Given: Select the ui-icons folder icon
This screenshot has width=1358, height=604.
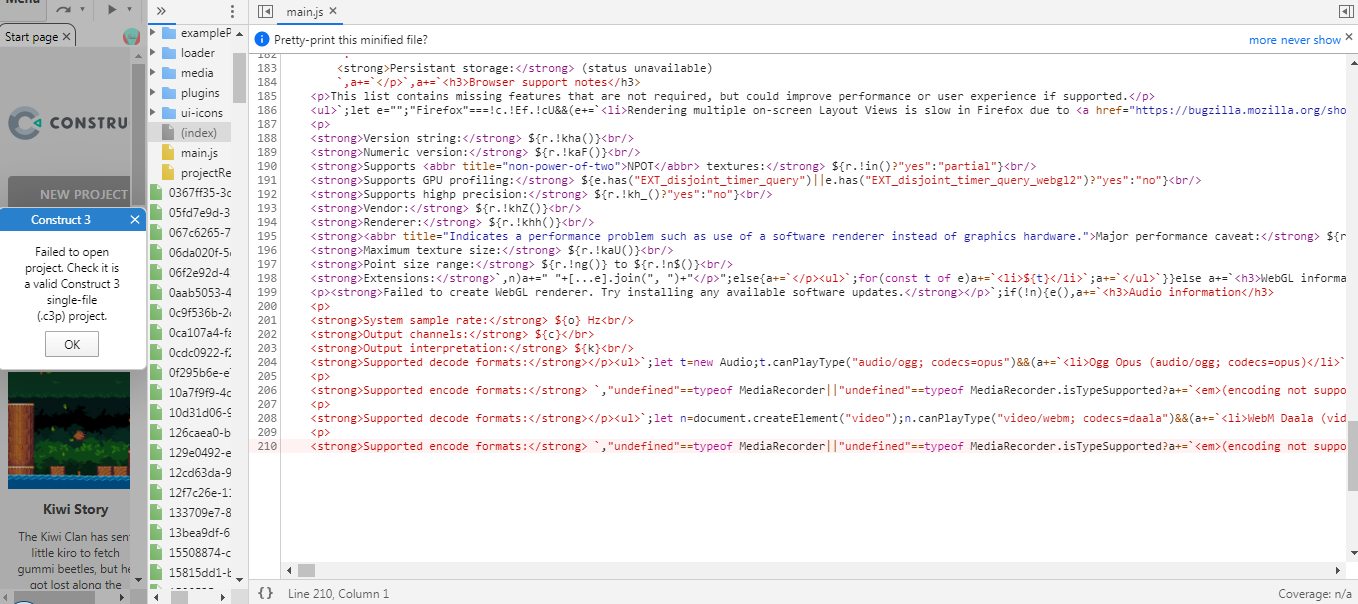Looking at the screenshot, I should point(168,112).
